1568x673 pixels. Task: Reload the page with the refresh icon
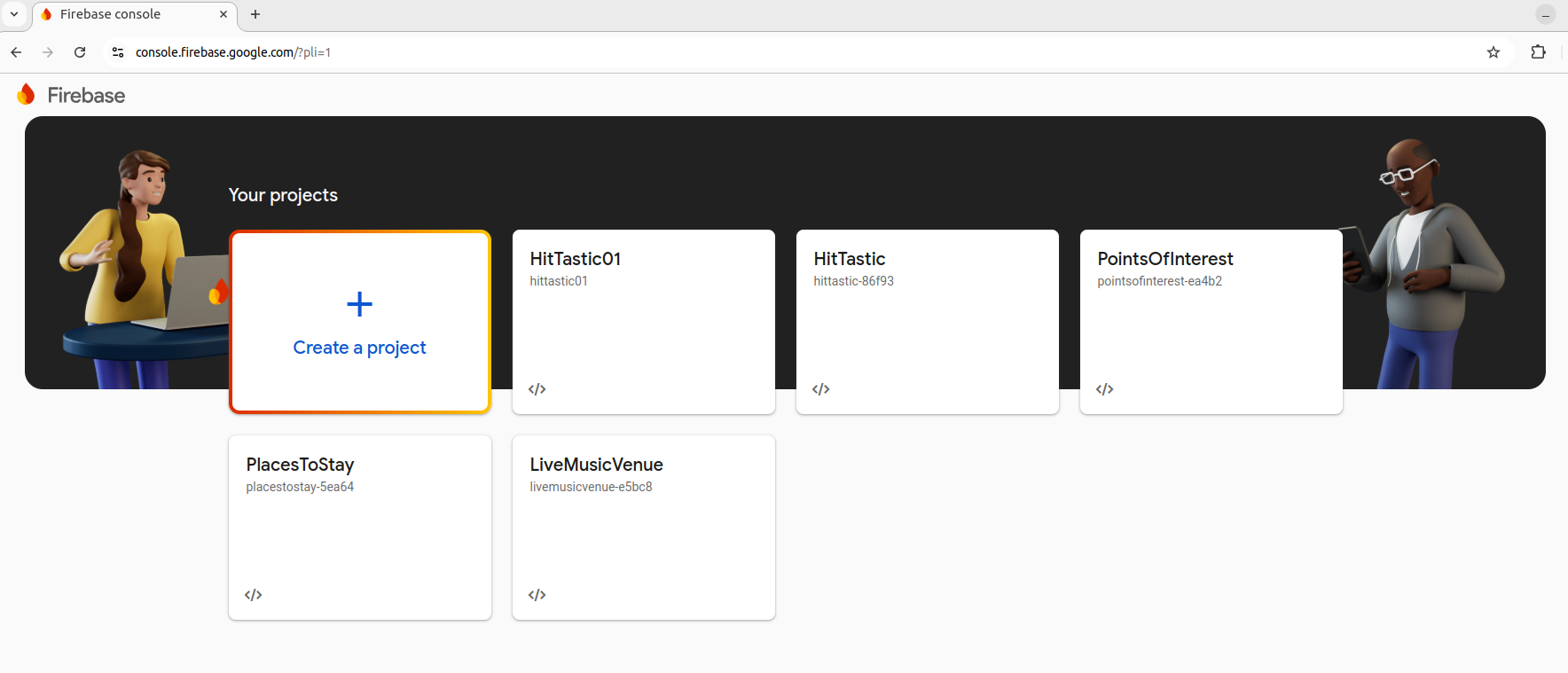[80, 52]
